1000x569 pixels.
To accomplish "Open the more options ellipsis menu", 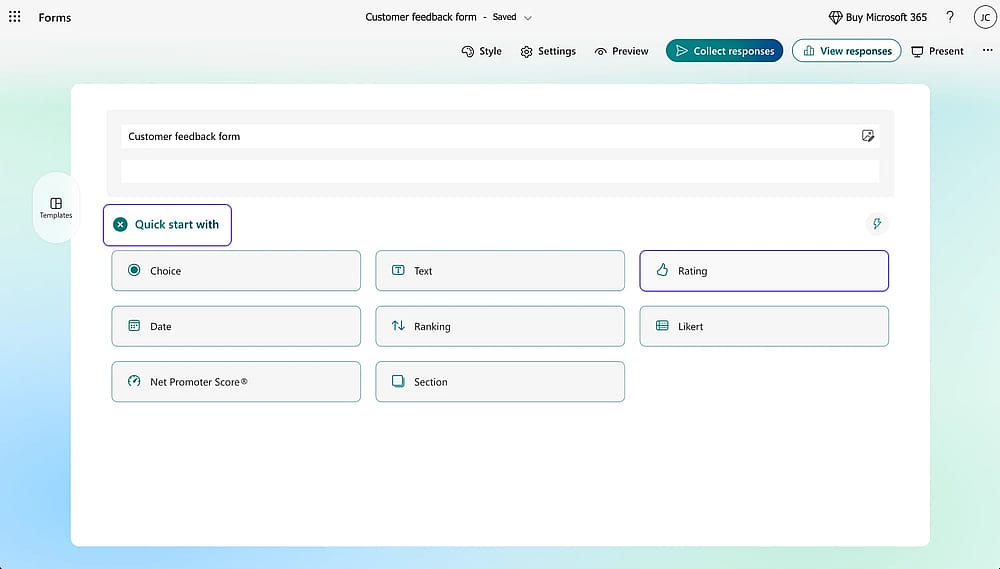I will (987, 50).
